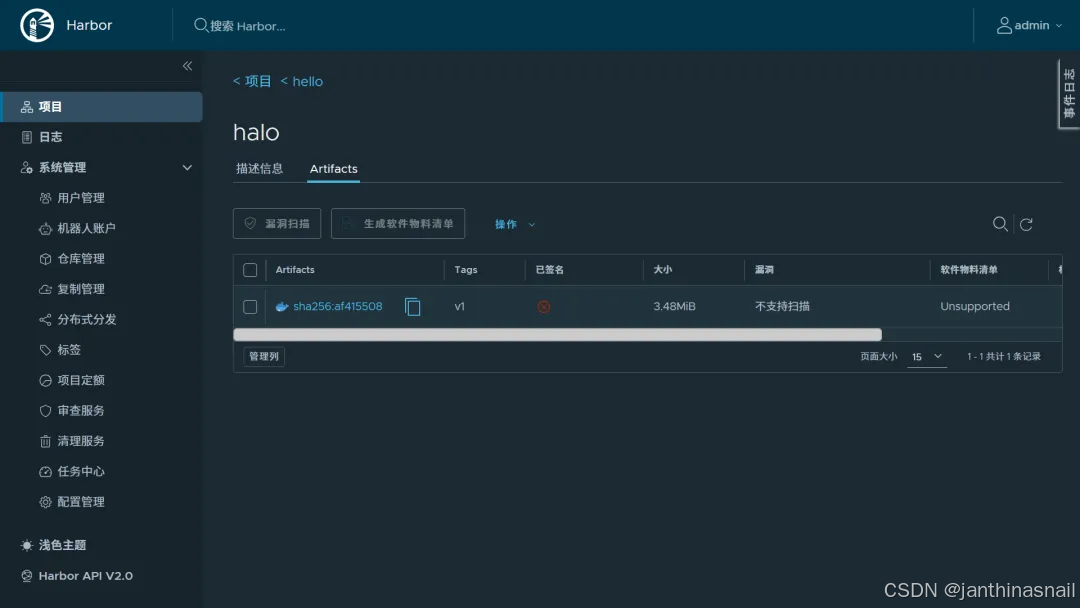Click the Artifacts column header
This screenshot has height=608, width=1080.
[295, 270]
